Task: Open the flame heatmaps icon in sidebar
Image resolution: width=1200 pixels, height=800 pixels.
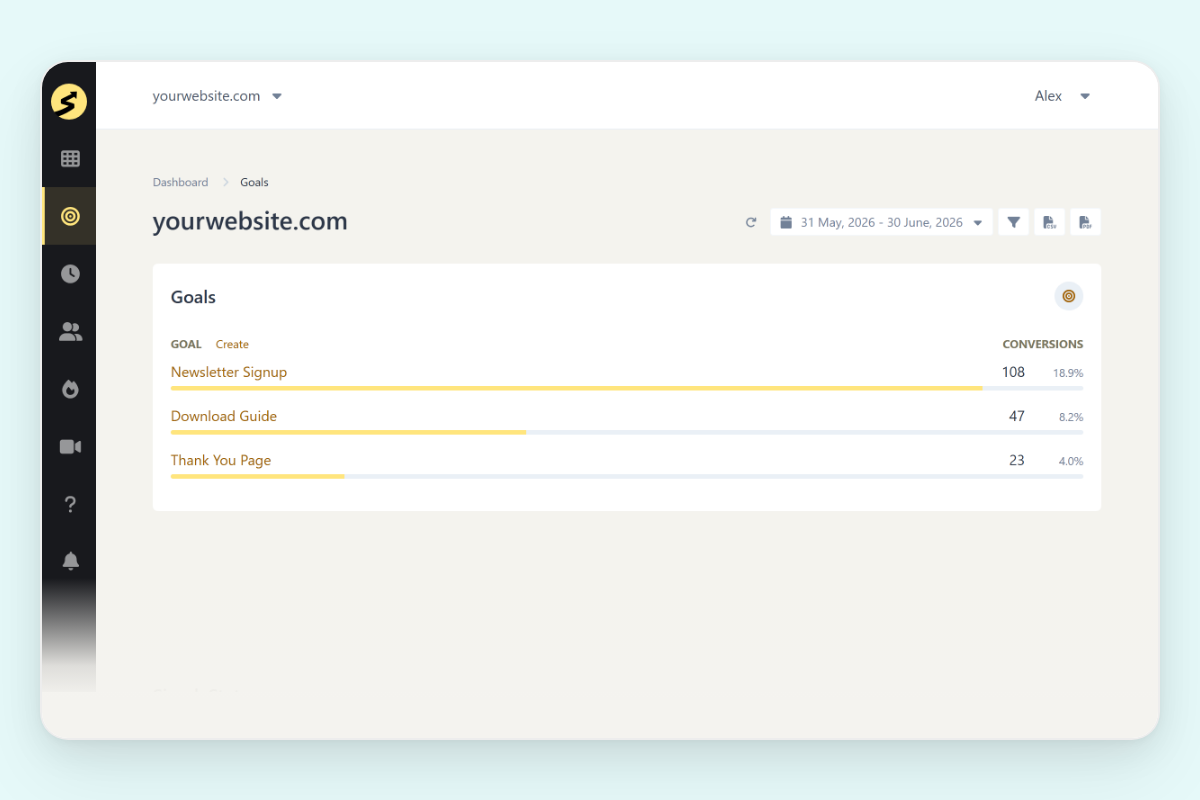Action: pos(70,390)
